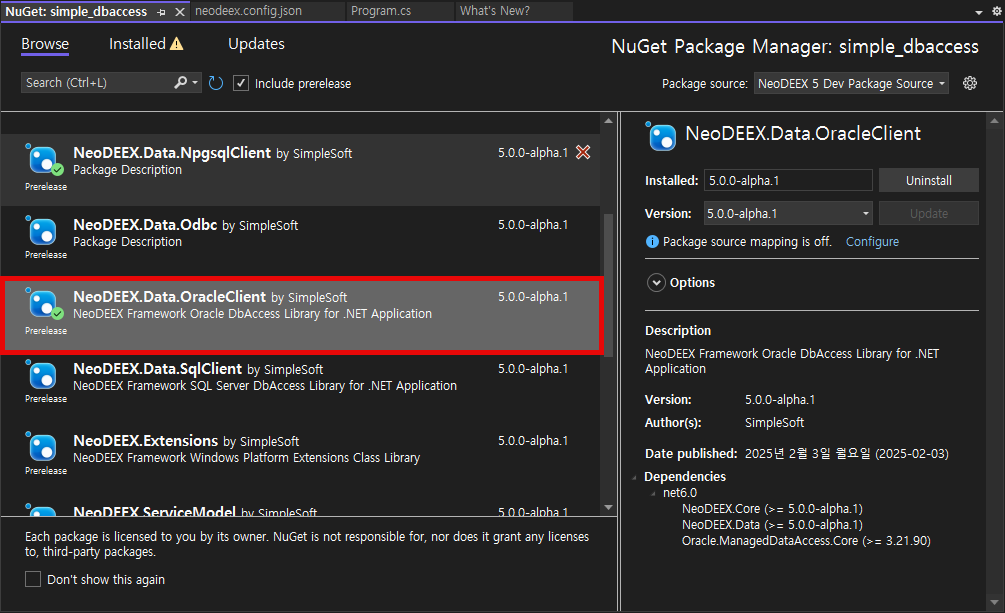Click the document well gear icon
This screenshot has width=1005, height=613.
(997, 12)
